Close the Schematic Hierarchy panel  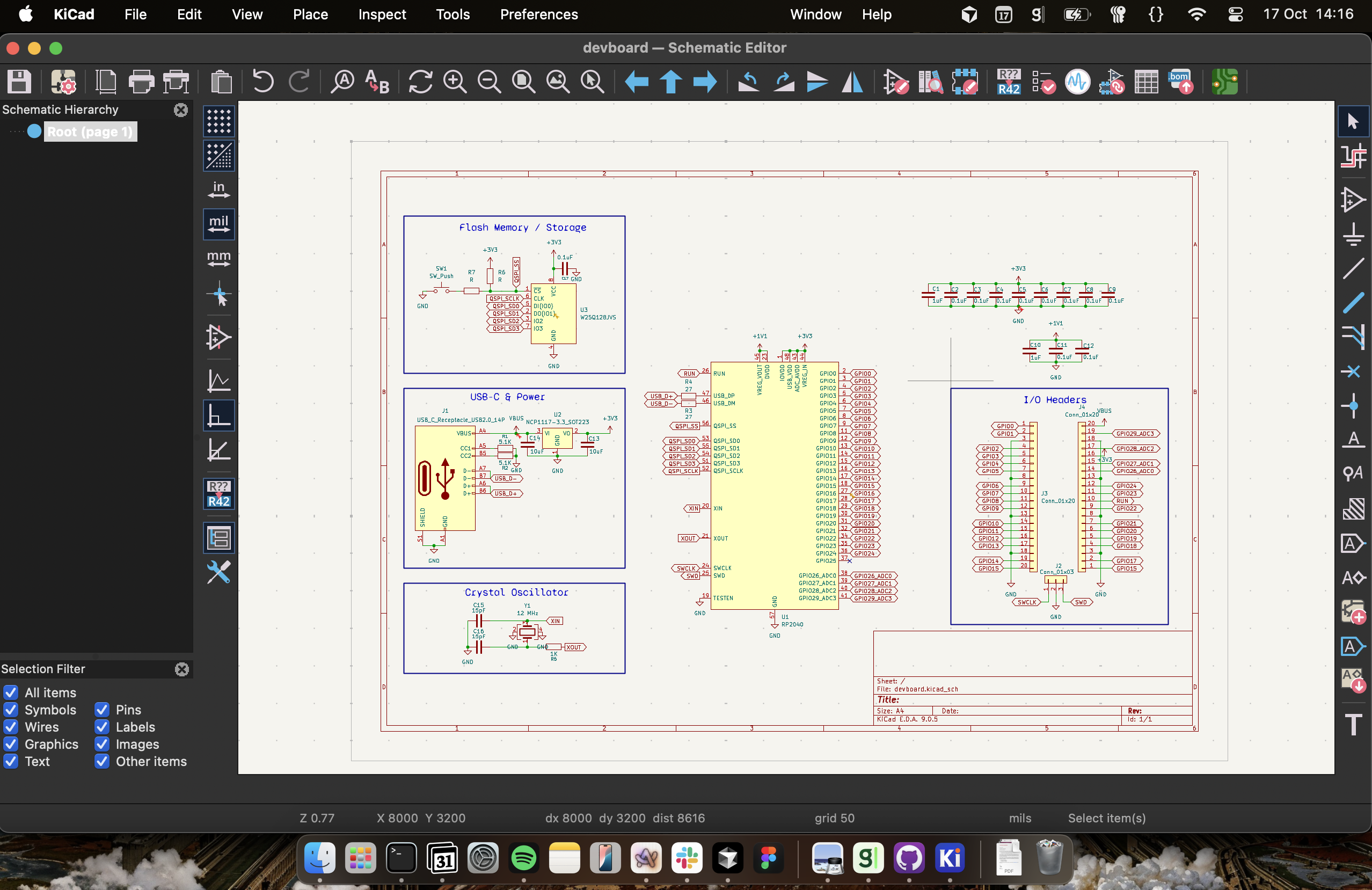(180, 110)
